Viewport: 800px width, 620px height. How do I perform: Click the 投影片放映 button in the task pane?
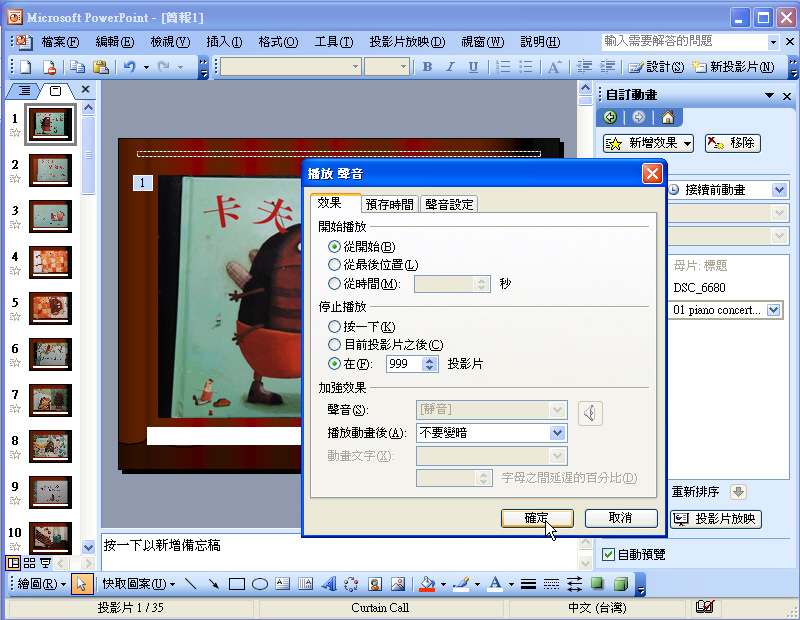tap(716, 519)
